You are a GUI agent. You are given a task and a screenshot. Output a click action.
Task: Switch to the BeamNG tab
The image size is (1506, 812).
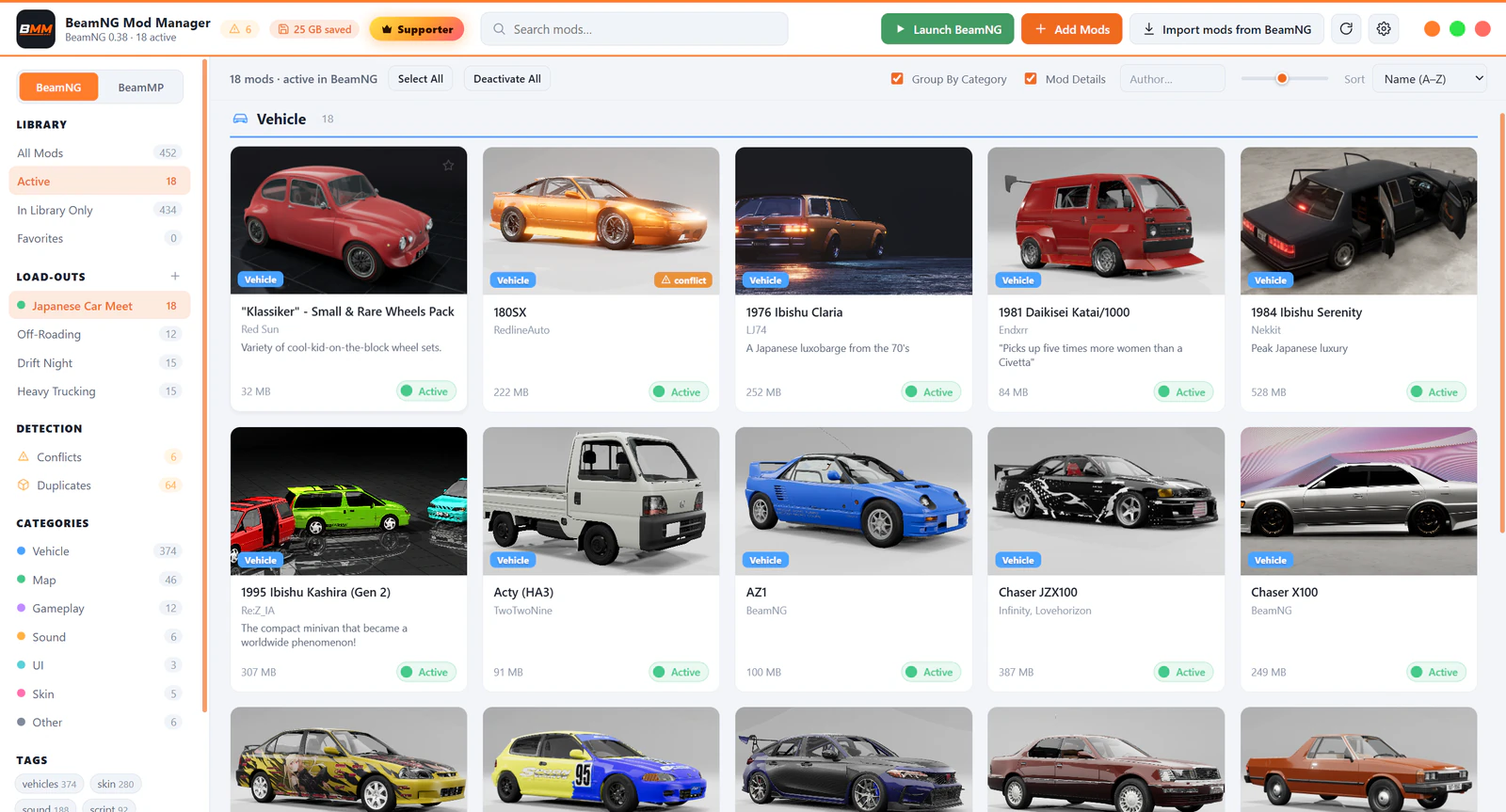click(x=58, y=88)
